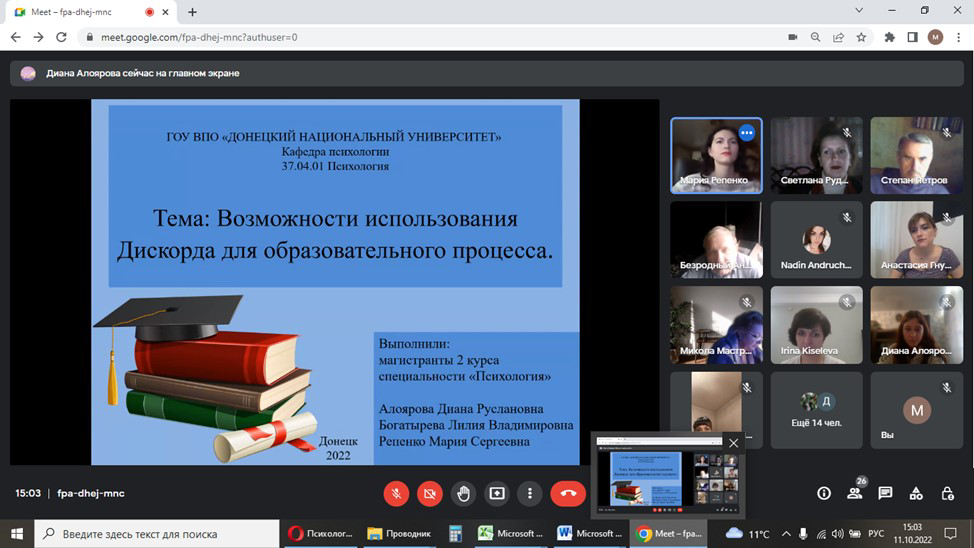Open the Chrome tab search chevron

[x=859, y=11]
